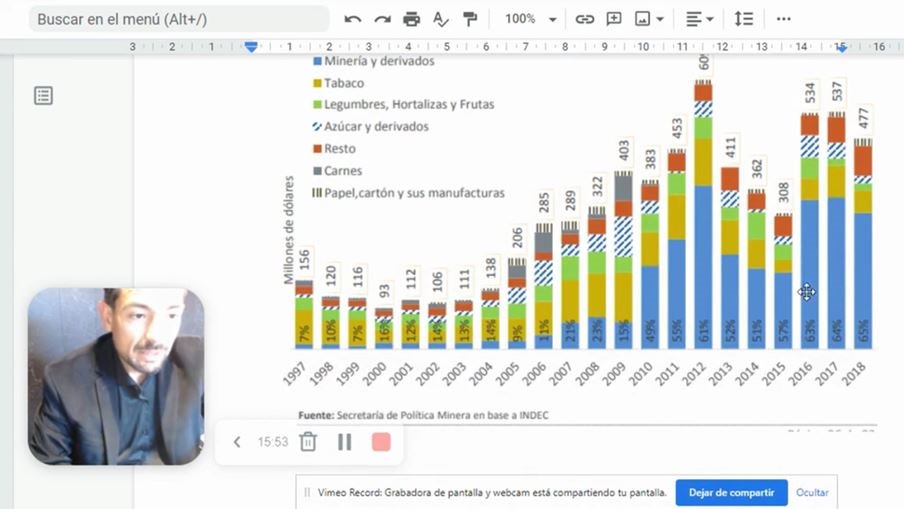Expand the insert image dropdown

pos(660,19)
